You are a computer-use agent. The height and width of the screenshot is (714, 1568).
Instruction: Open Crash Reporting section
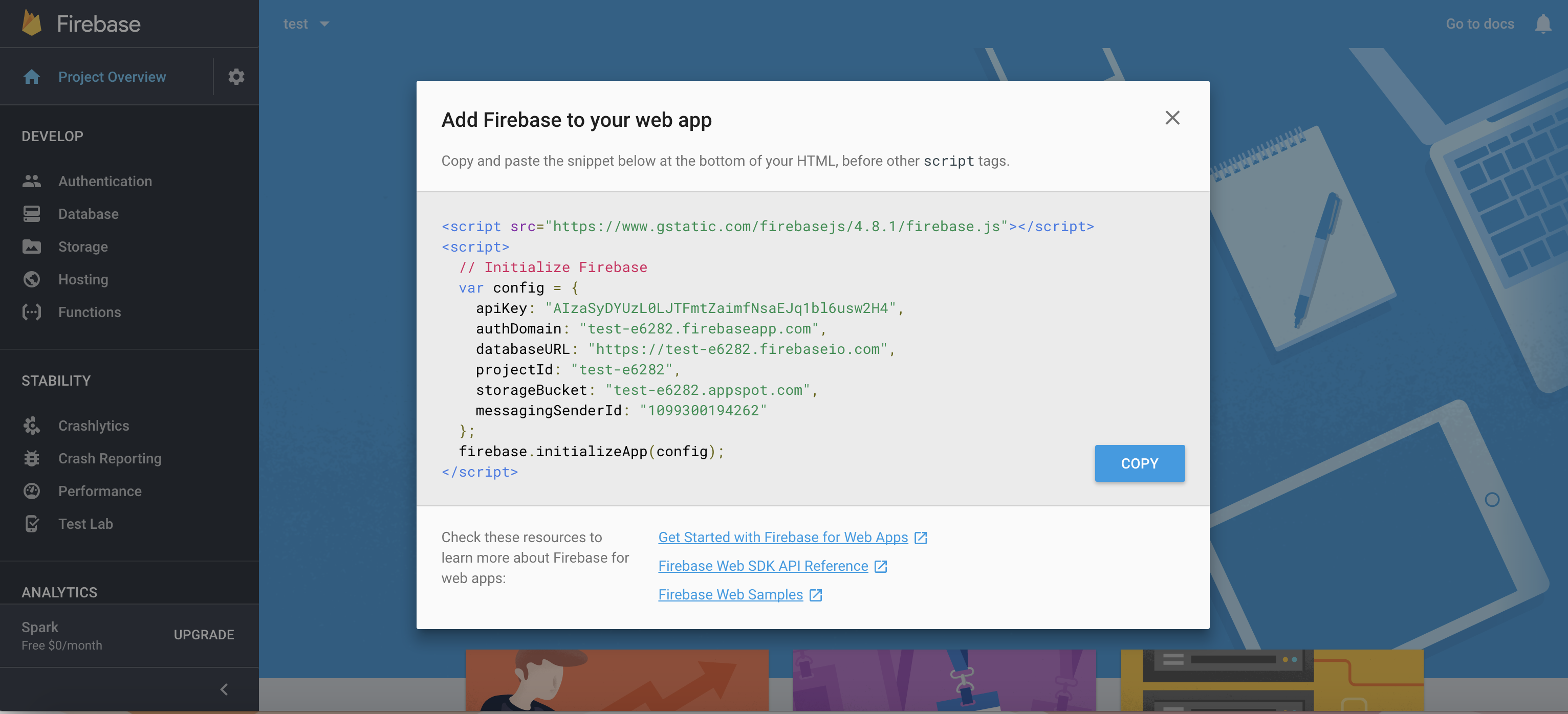(x=110, y=458)
